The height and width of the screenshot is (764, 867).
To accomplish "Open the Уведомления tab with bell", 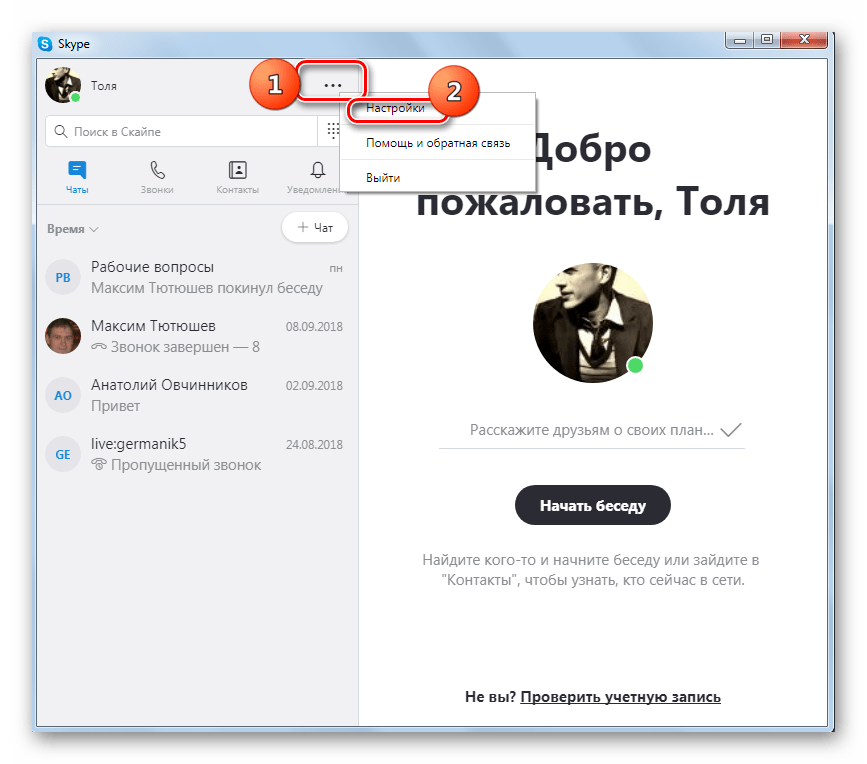I will click(x=317, y=177).
